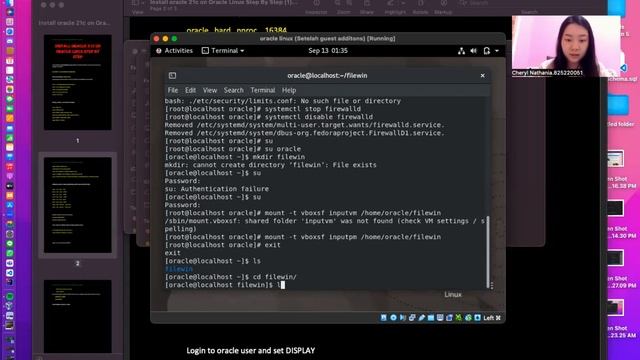This screenshot has height=360, width=640.
Task: Click the terminal vertical scrollbar
Action: pos(487,252)
